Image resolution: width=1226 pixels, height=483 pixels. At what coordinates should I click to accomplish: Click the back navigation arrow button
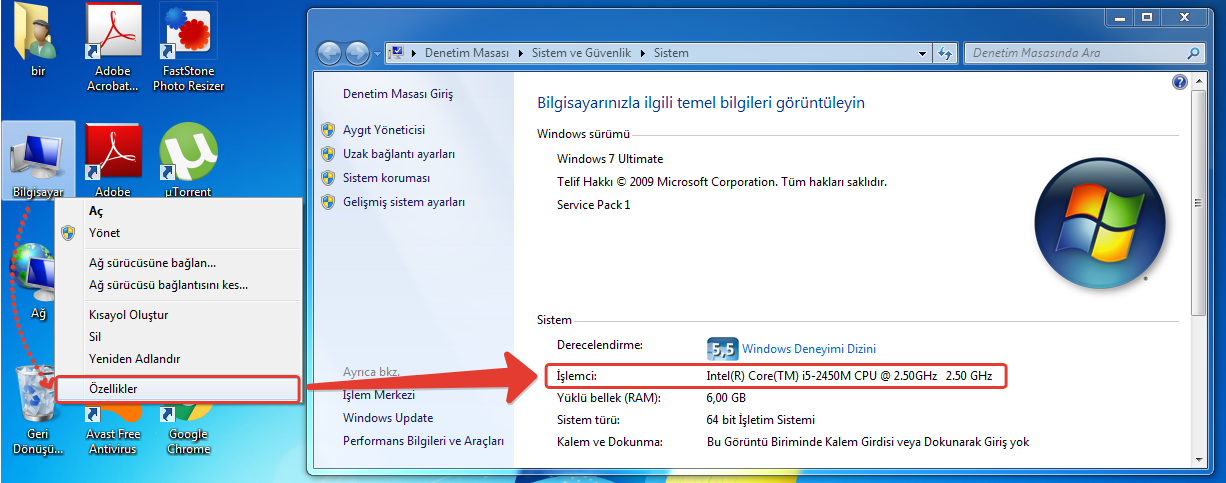pyautogui.click(x=329, y=53)
